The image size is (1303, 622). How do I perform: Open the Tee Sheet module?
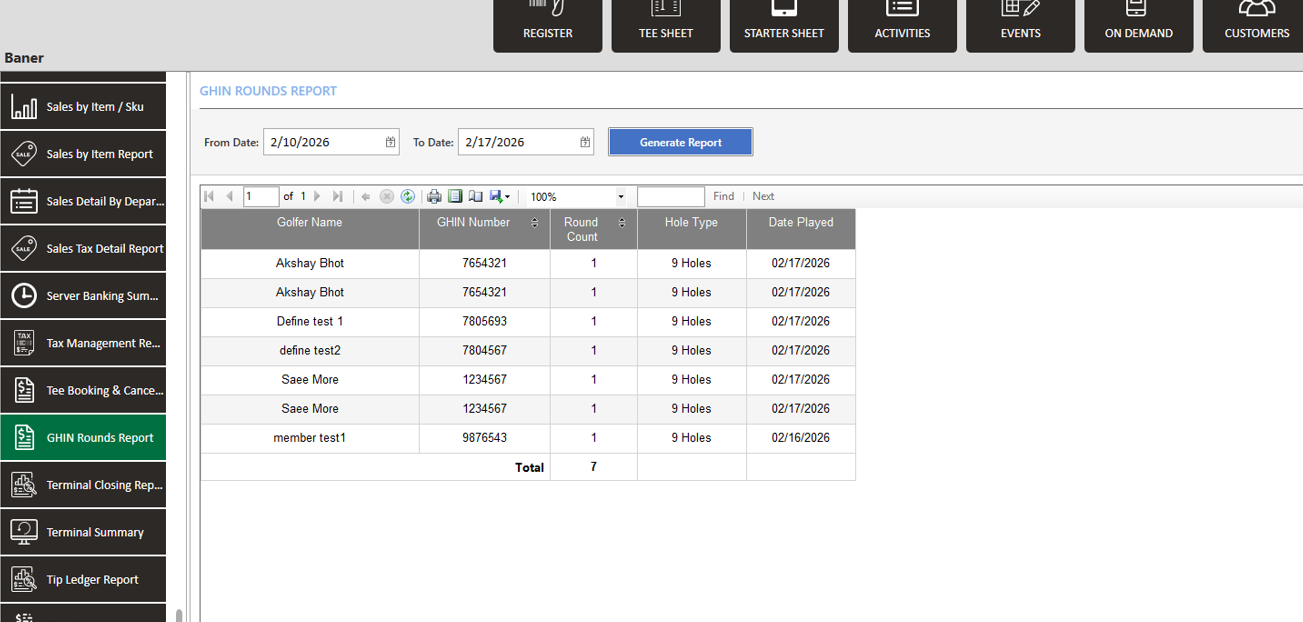click(666, 25)
